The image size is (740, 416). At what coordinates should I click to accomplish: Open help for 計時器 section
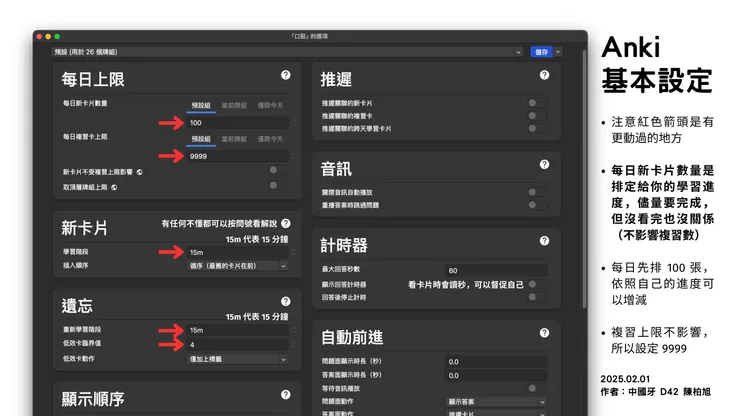point(544,241)
